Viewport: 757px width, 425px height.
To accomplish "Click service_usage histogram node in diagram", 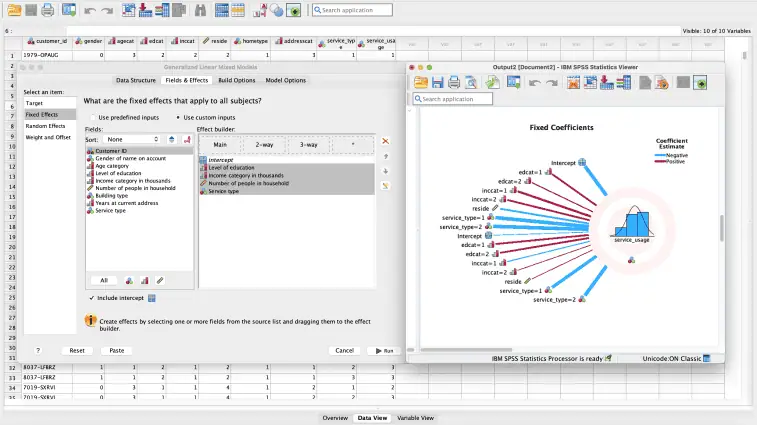I will tap(632, 225).
